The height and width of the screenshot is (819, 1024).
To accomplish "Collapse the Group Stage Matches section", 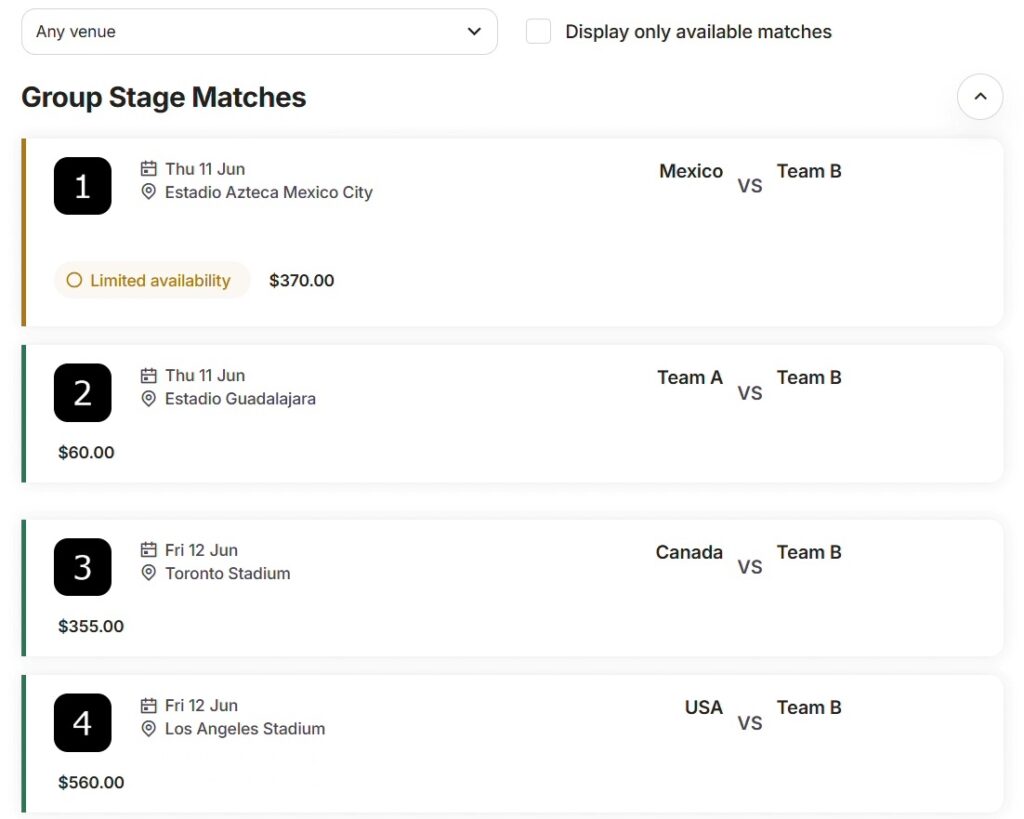I will coord(979,97).
